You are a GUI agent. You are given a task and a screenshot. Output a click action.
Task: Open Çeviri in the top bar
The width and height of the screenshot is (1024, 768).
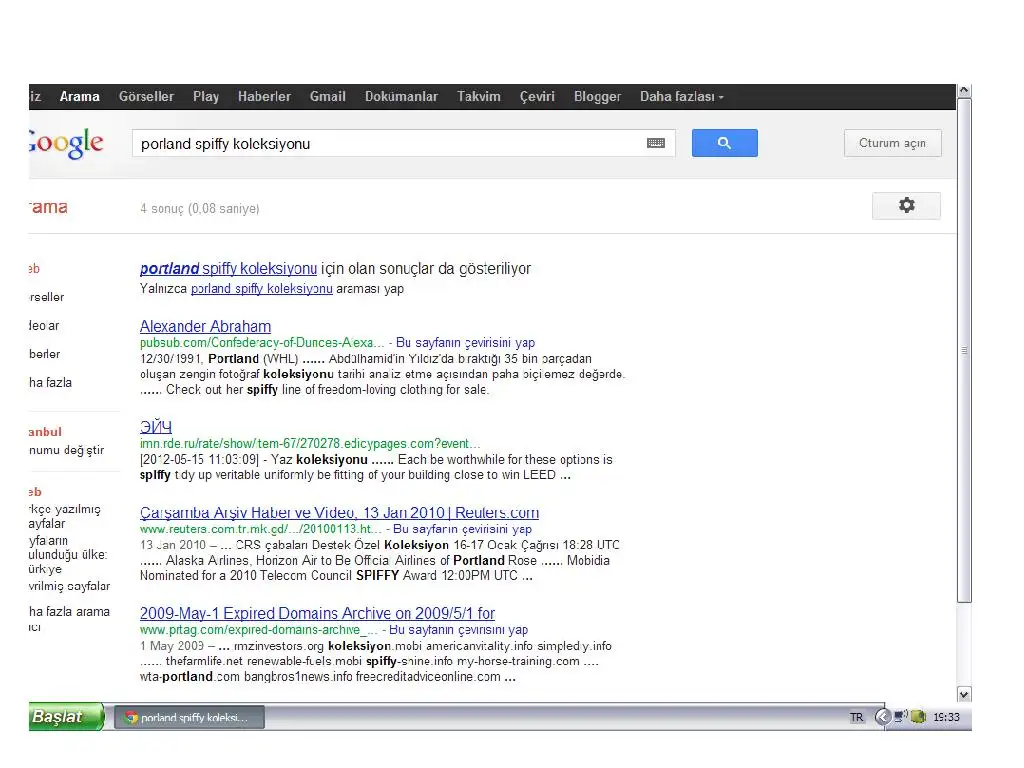[537, 97]
